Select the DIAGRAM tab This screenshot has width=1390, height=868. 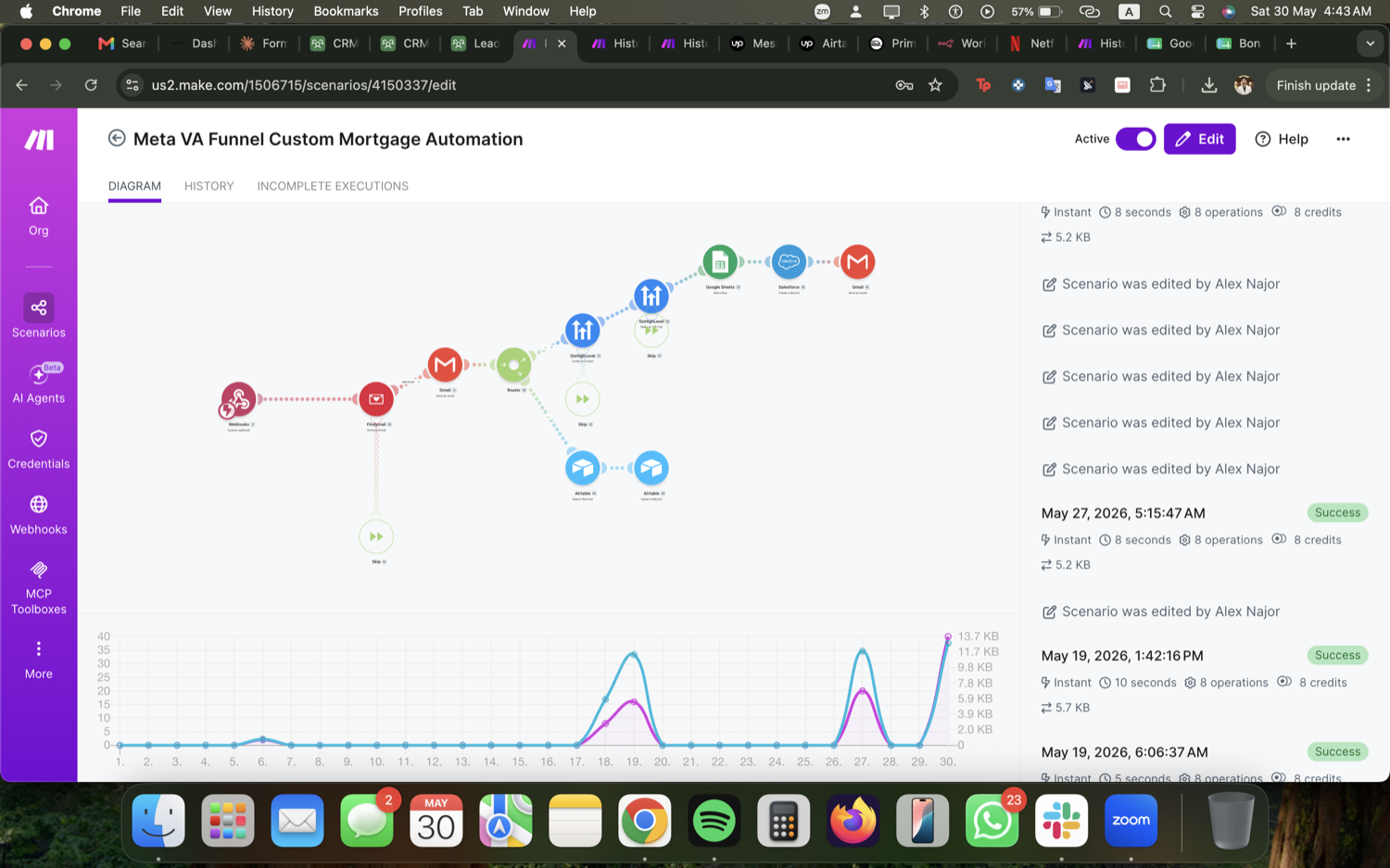point(134,186)
